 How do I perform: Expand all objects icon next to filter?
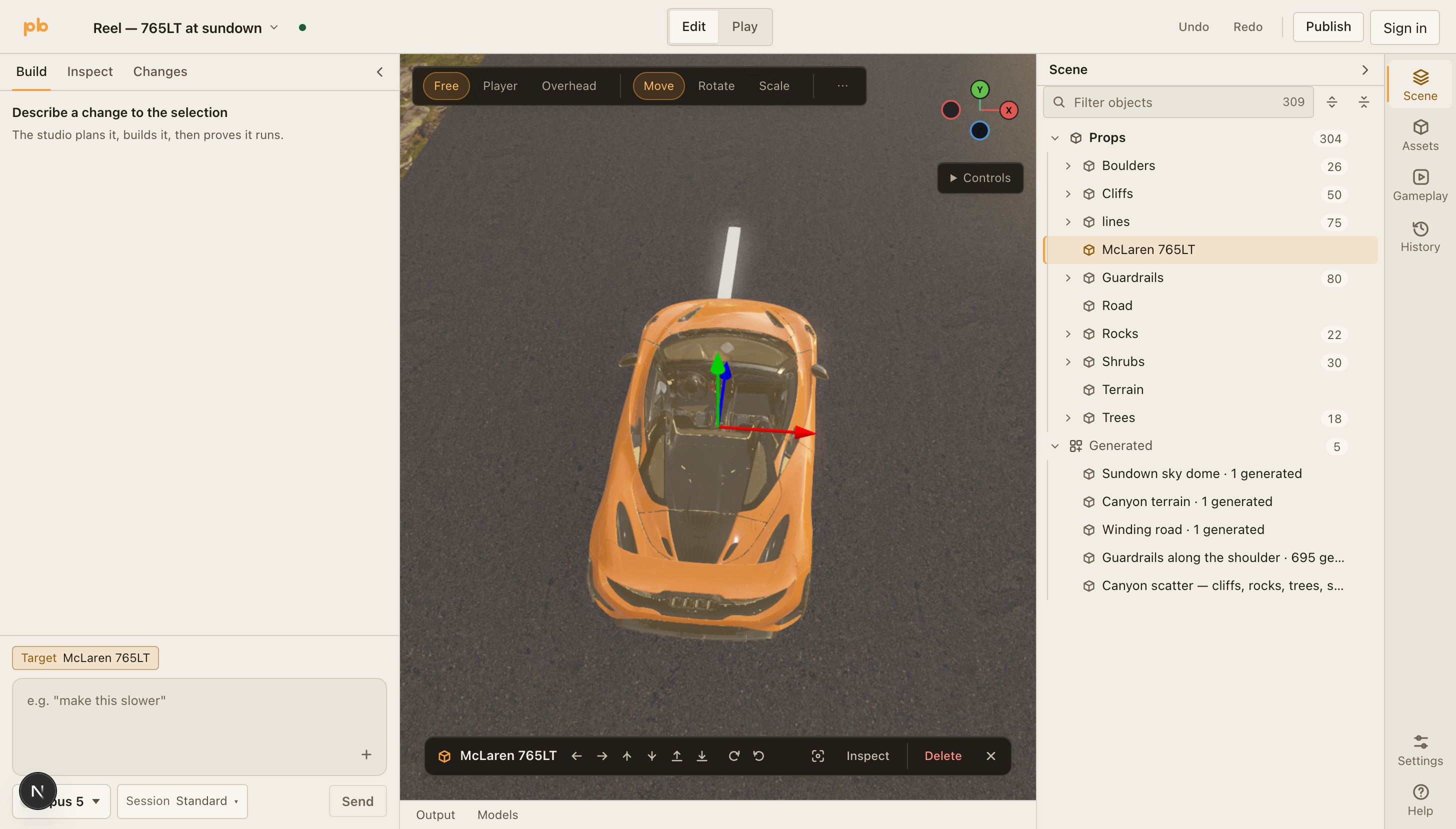pos(1331,102)
